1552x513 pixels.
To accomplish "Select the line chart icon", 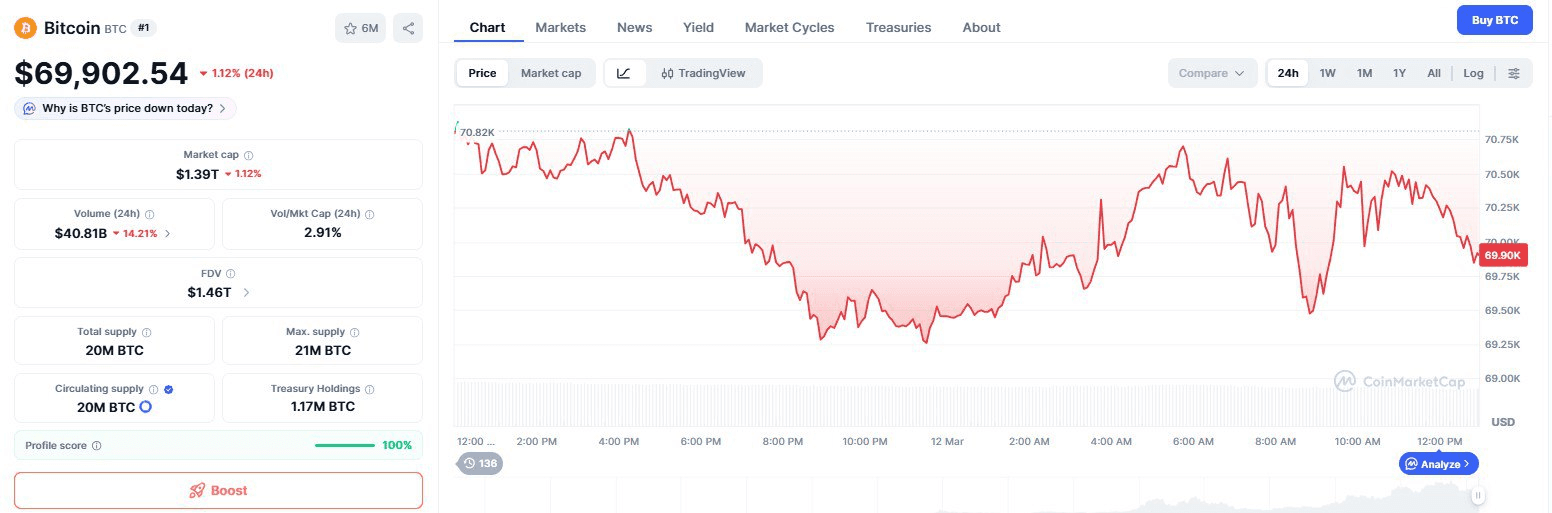I will [624, 73].
